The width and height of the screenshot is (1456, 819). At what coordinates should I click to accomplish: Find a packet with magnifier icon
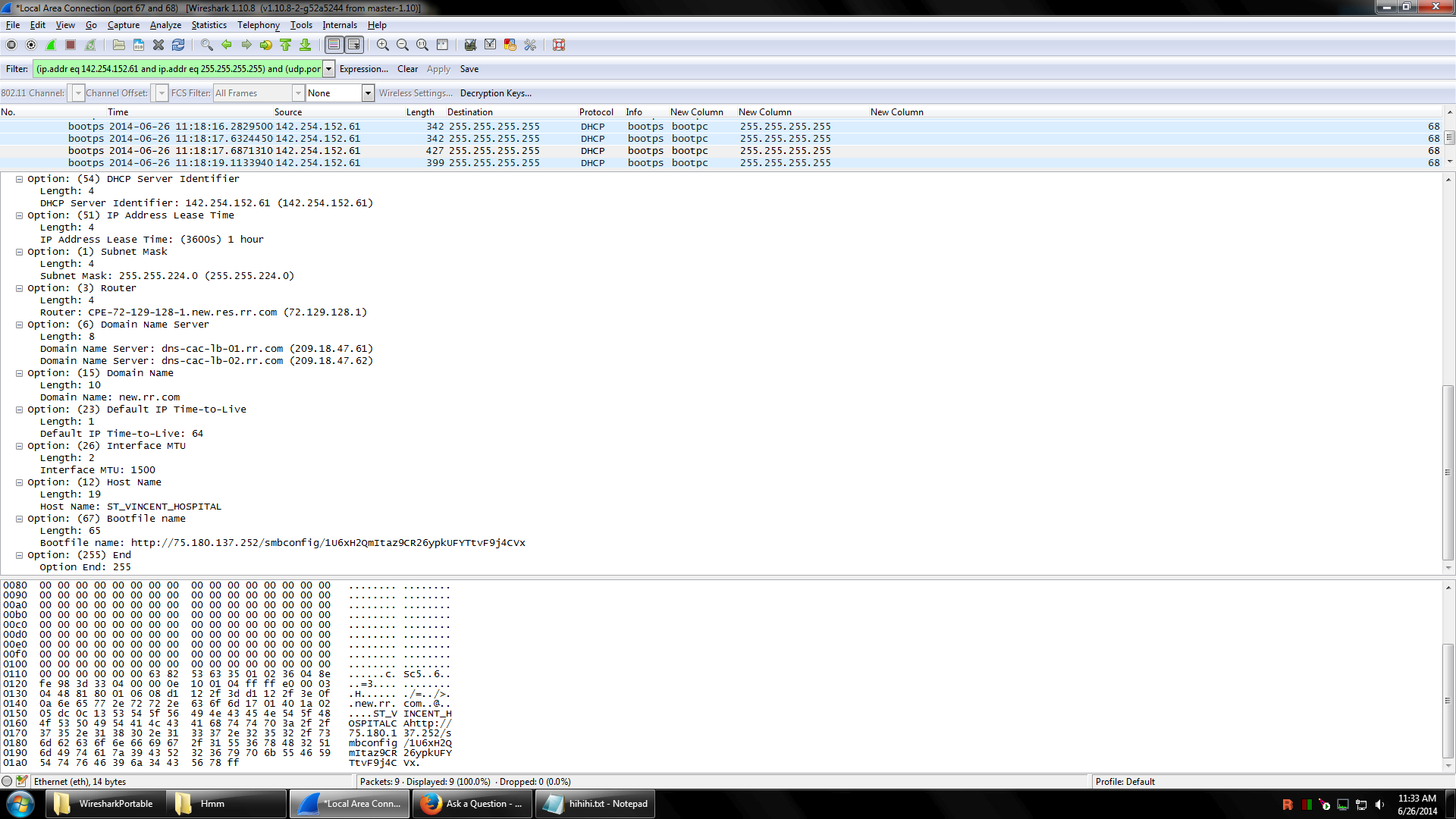tap(206, 45)
